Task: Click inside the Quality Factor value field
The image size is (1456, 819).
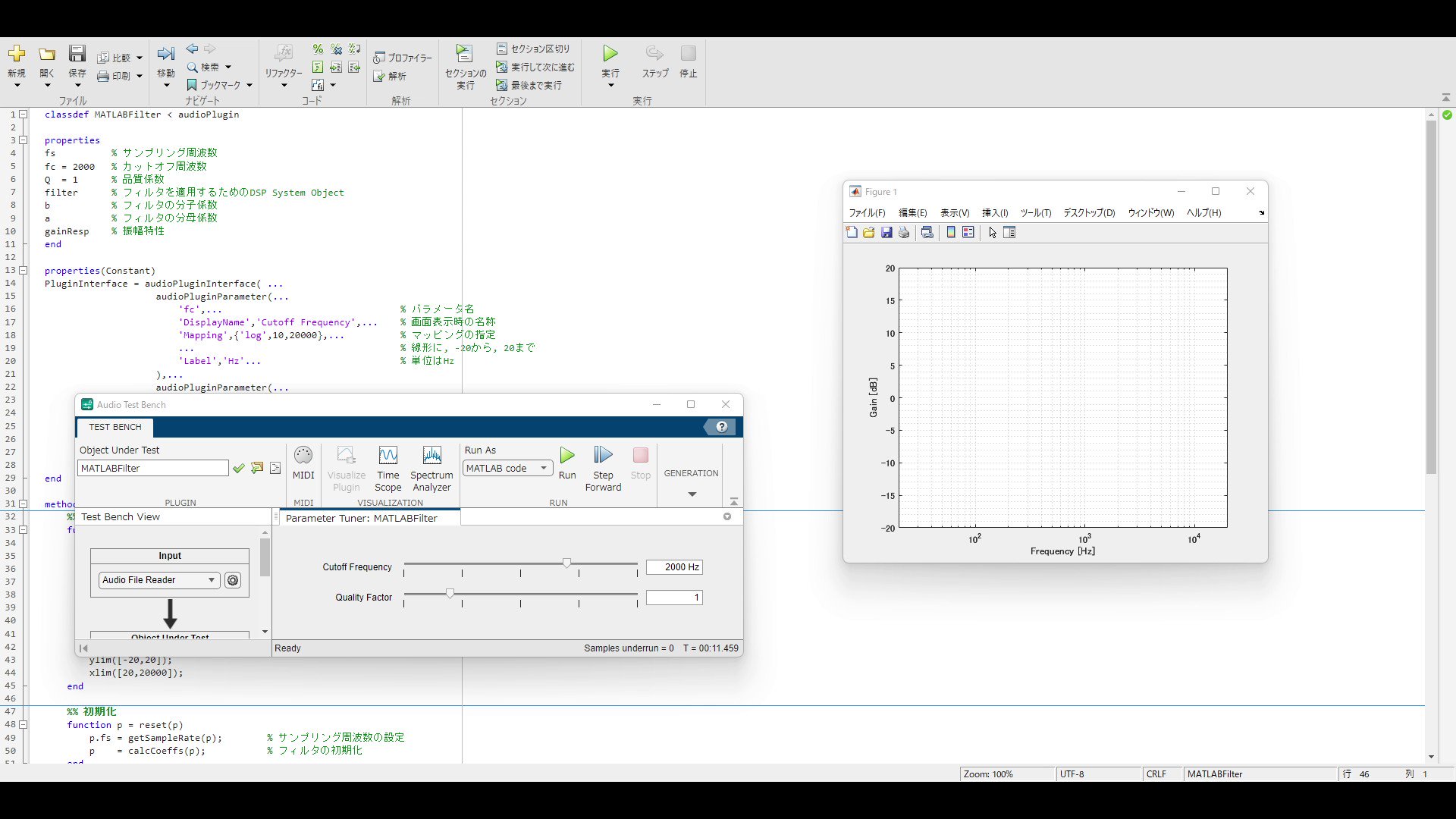Action: coord(673,598)
